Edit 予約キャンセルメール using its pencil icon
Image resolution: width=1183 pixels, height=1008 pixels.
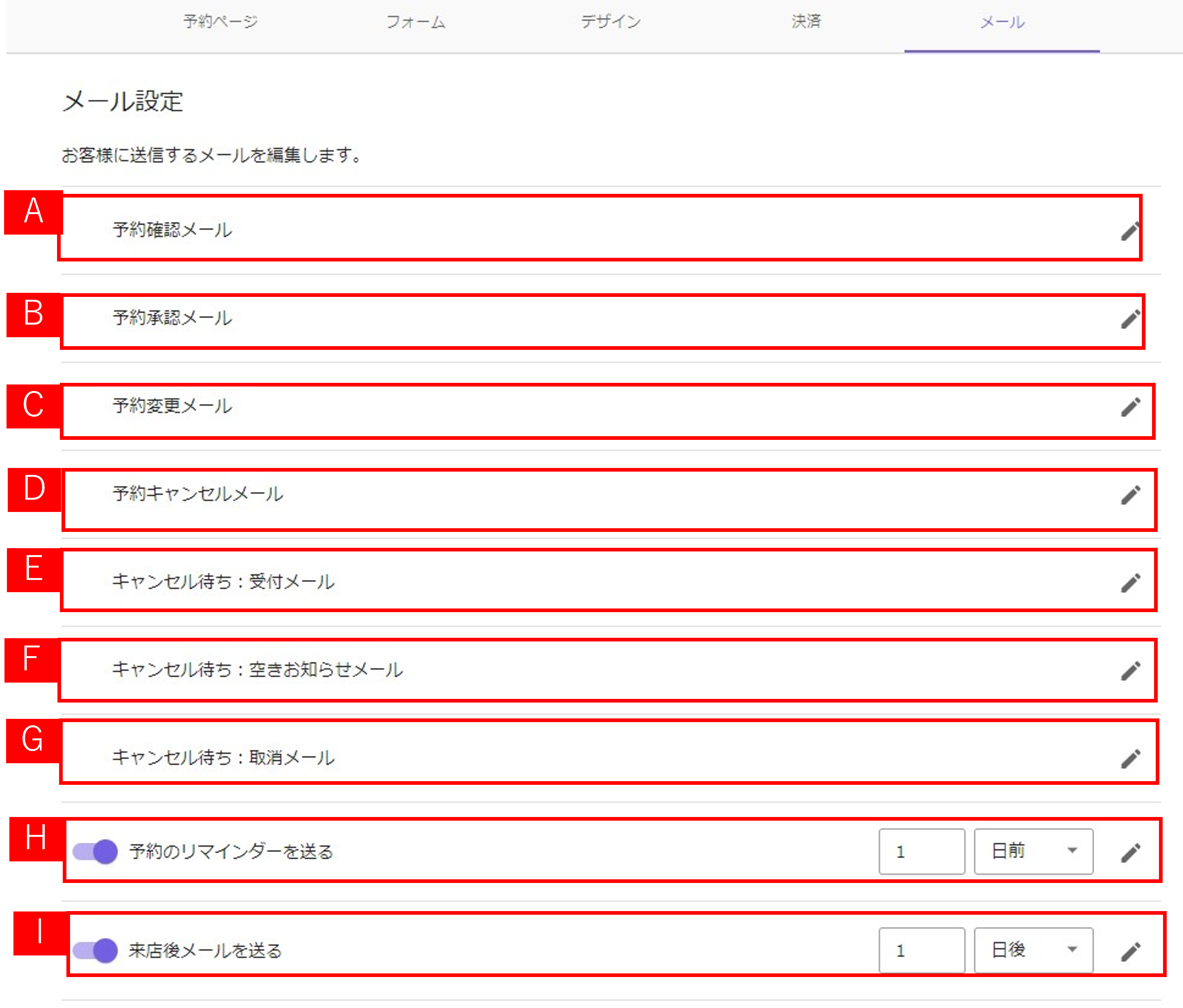click(x=1130, y=494)
